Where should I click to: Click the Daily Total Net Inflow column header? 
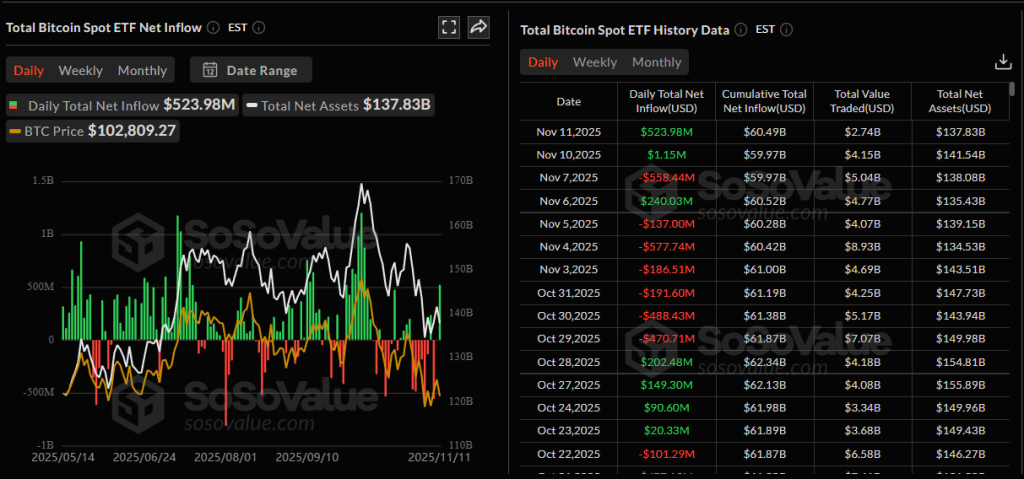(665, 101)
